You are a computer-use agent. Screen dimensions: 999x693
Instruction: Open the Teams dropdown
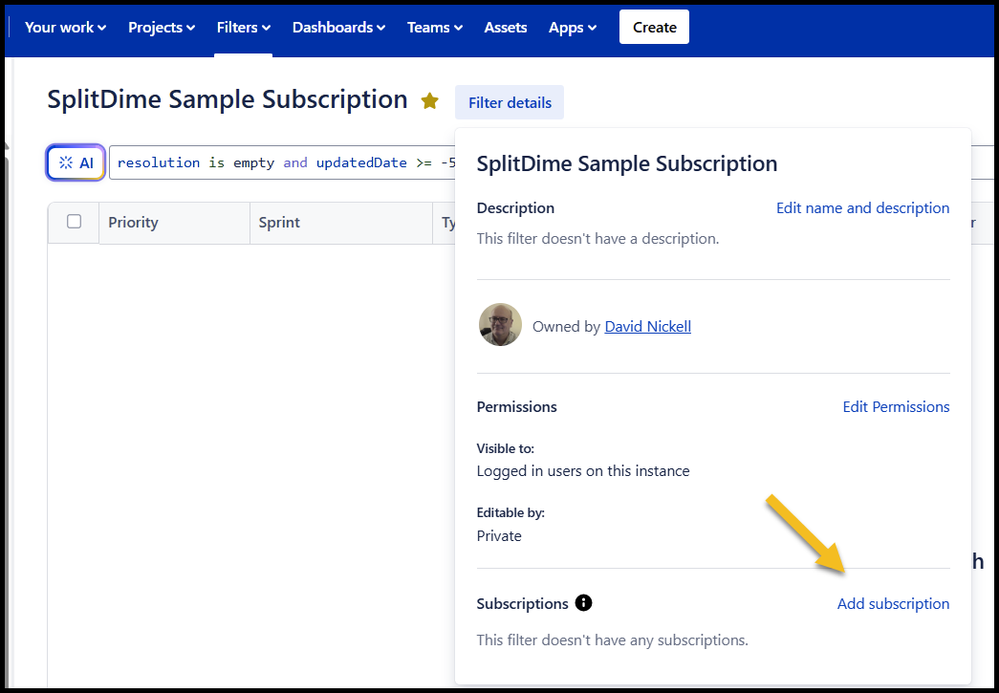(x=435, y=27)
